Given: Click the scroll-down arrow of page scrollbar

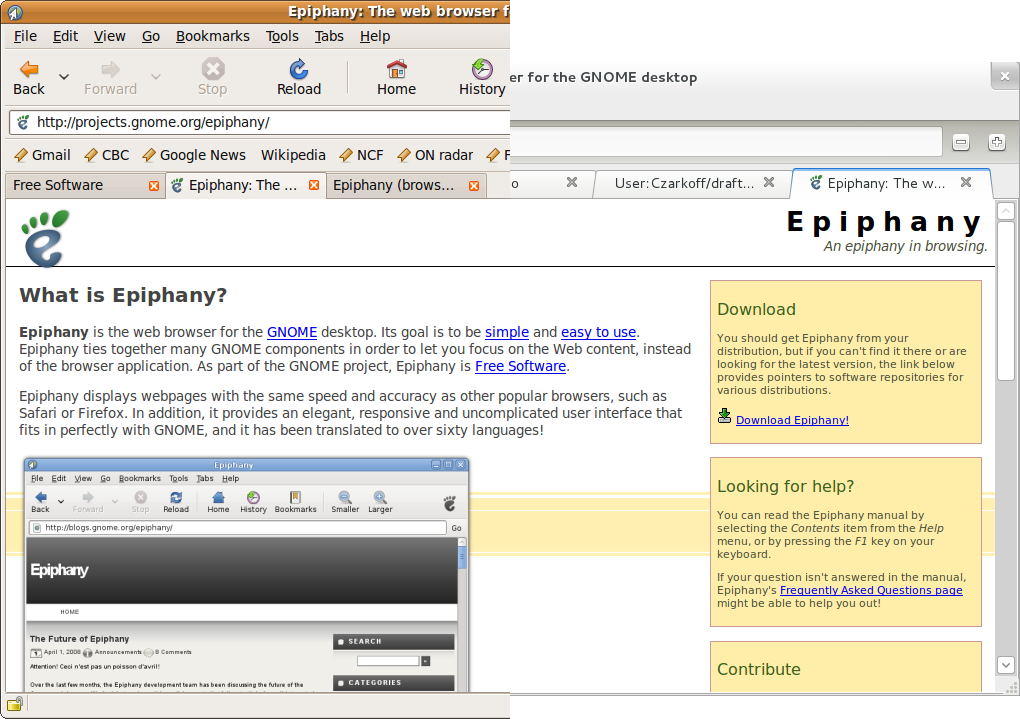Looking at the screenshot, I should pyautogui.click(x=1006, y=664).
